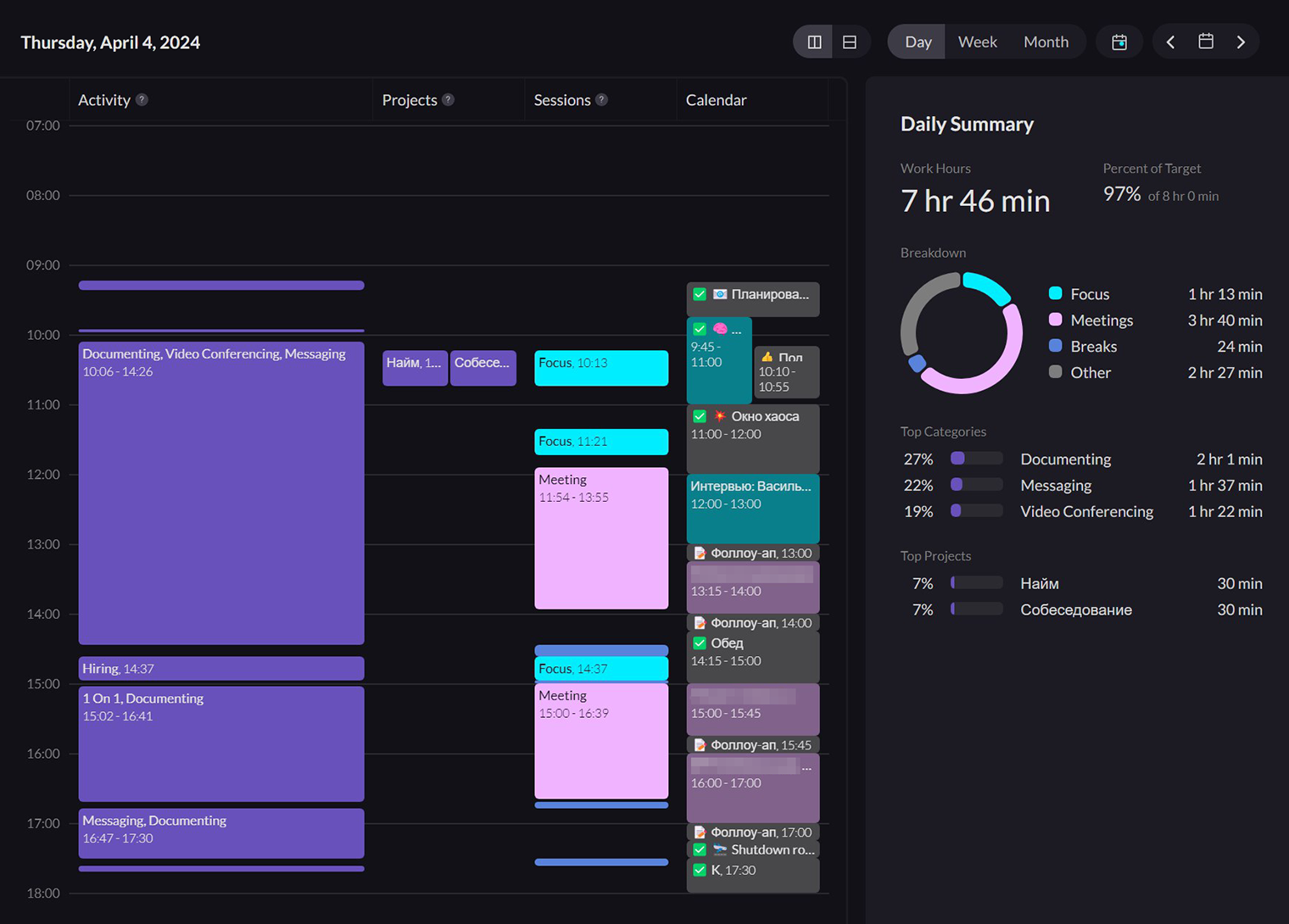Toggle the K, 17:30 event checkbox
This screenshot has width=1289, height=924.
coord(700,870)
